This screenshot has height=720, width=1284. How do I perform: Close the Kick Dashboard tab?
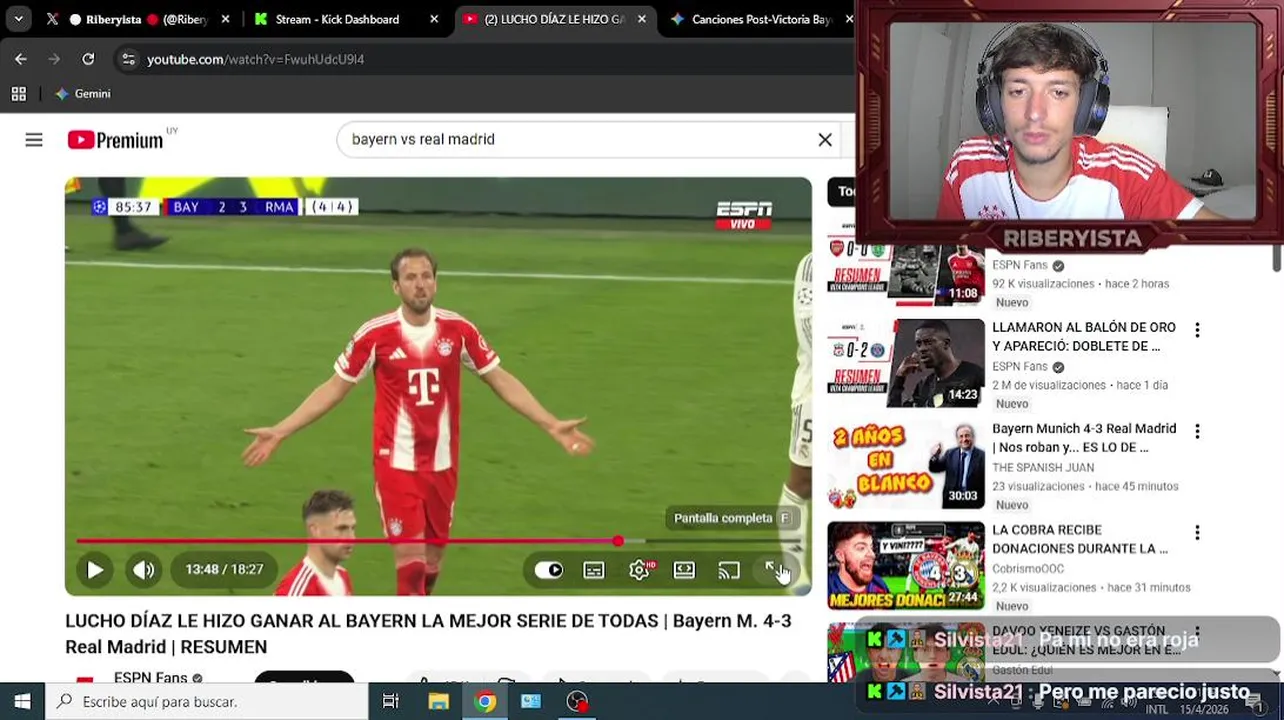tap(434, 19)
